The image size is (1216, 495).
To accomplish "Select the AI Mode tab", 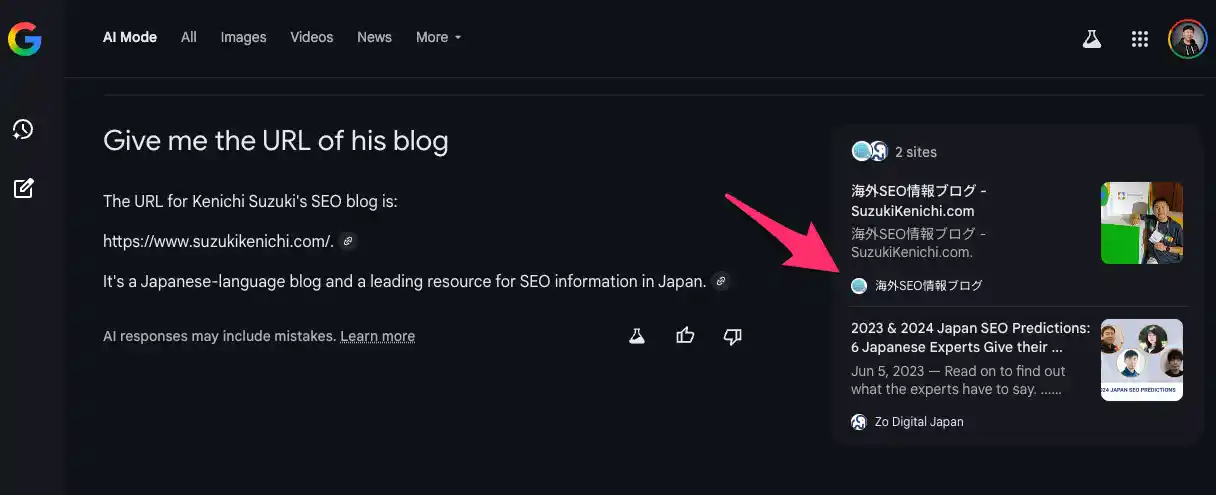I will click(130, 37).
